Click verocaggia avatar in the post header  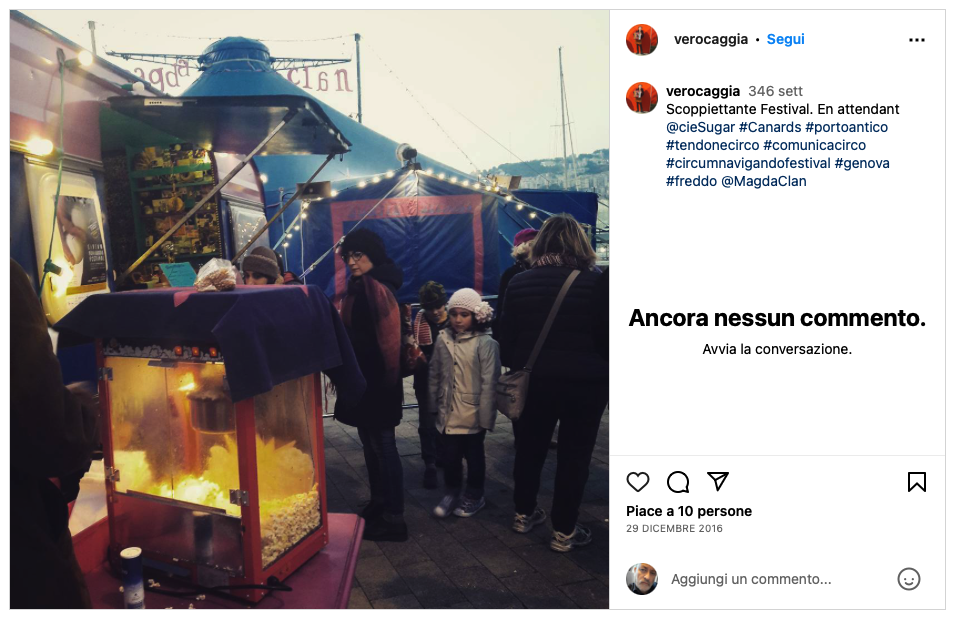tap(642, 39)
